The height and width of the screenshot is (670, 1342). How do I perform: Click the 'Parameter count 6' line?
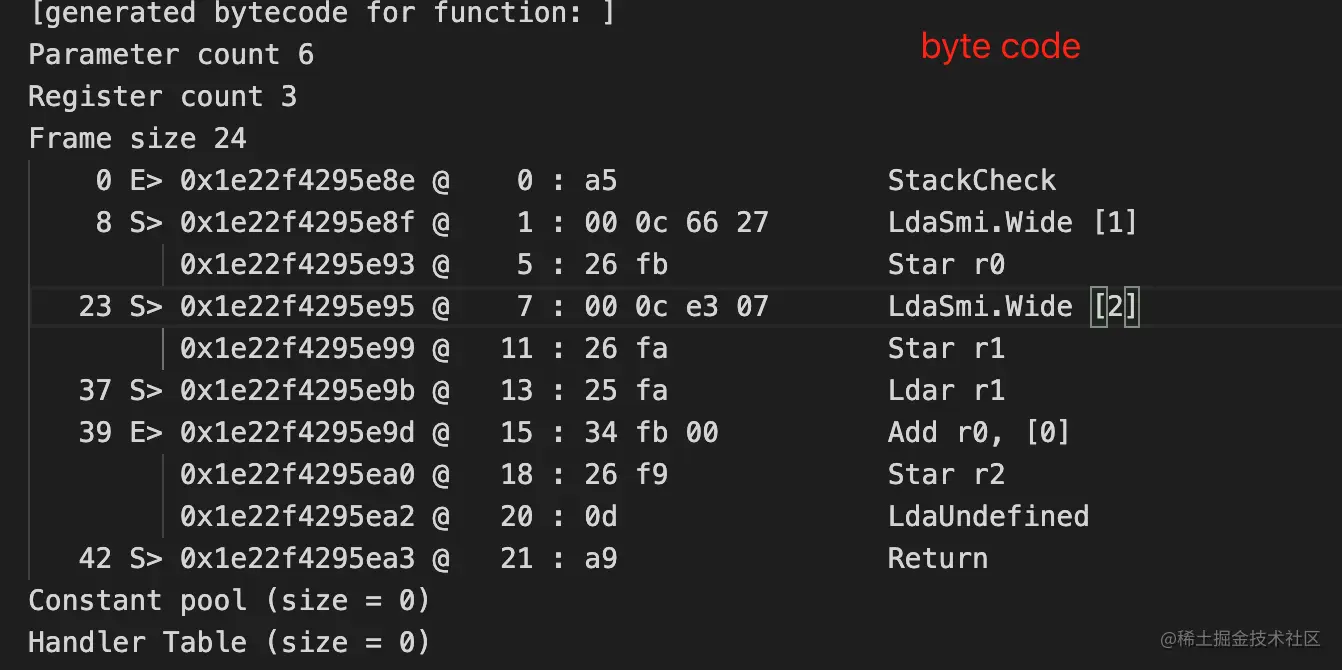171,54
